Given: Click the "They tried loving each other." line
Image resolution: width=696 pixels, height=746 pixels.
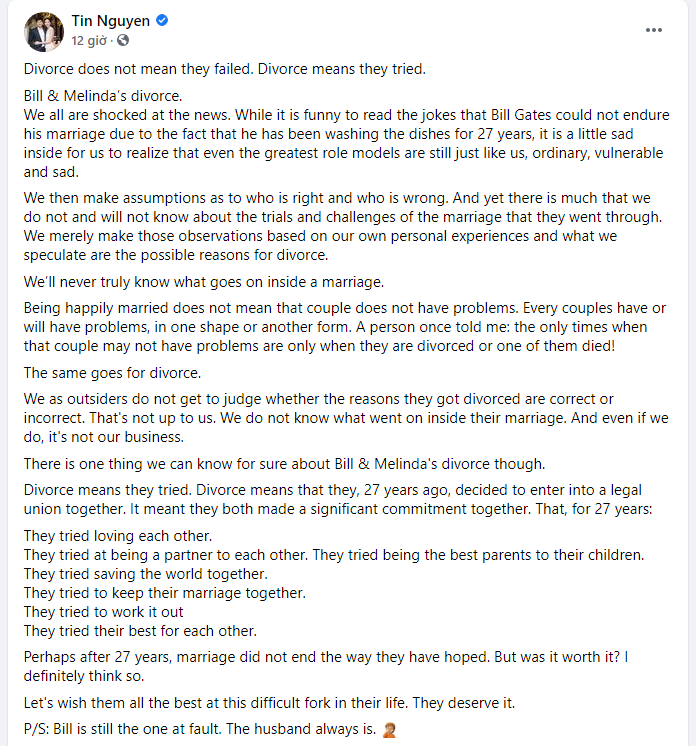Looking at the screenshot, I should [x=117, y=535].
